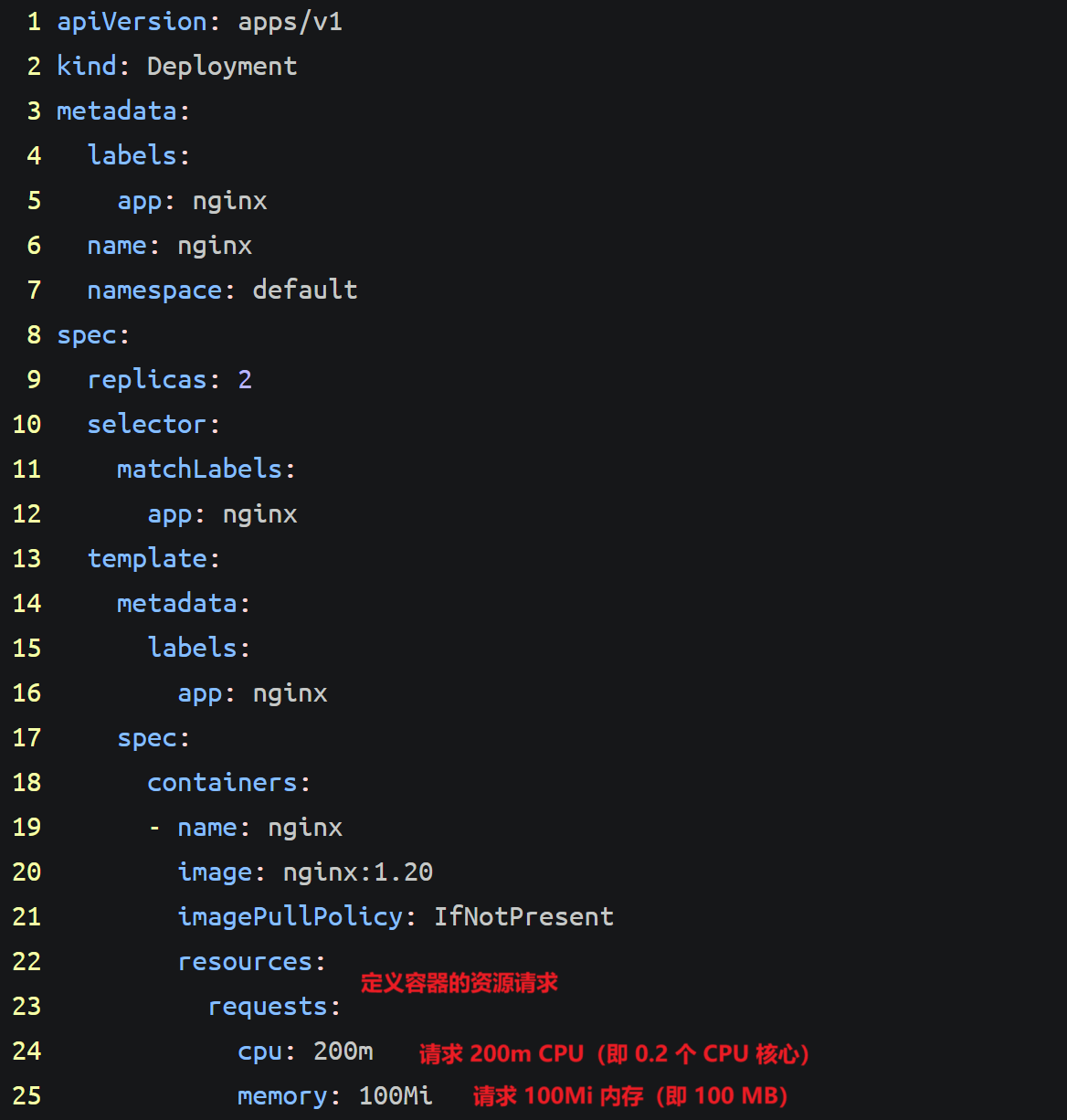Click line number 17 in the gutter

pyautogui.click(x=26, y=738)
